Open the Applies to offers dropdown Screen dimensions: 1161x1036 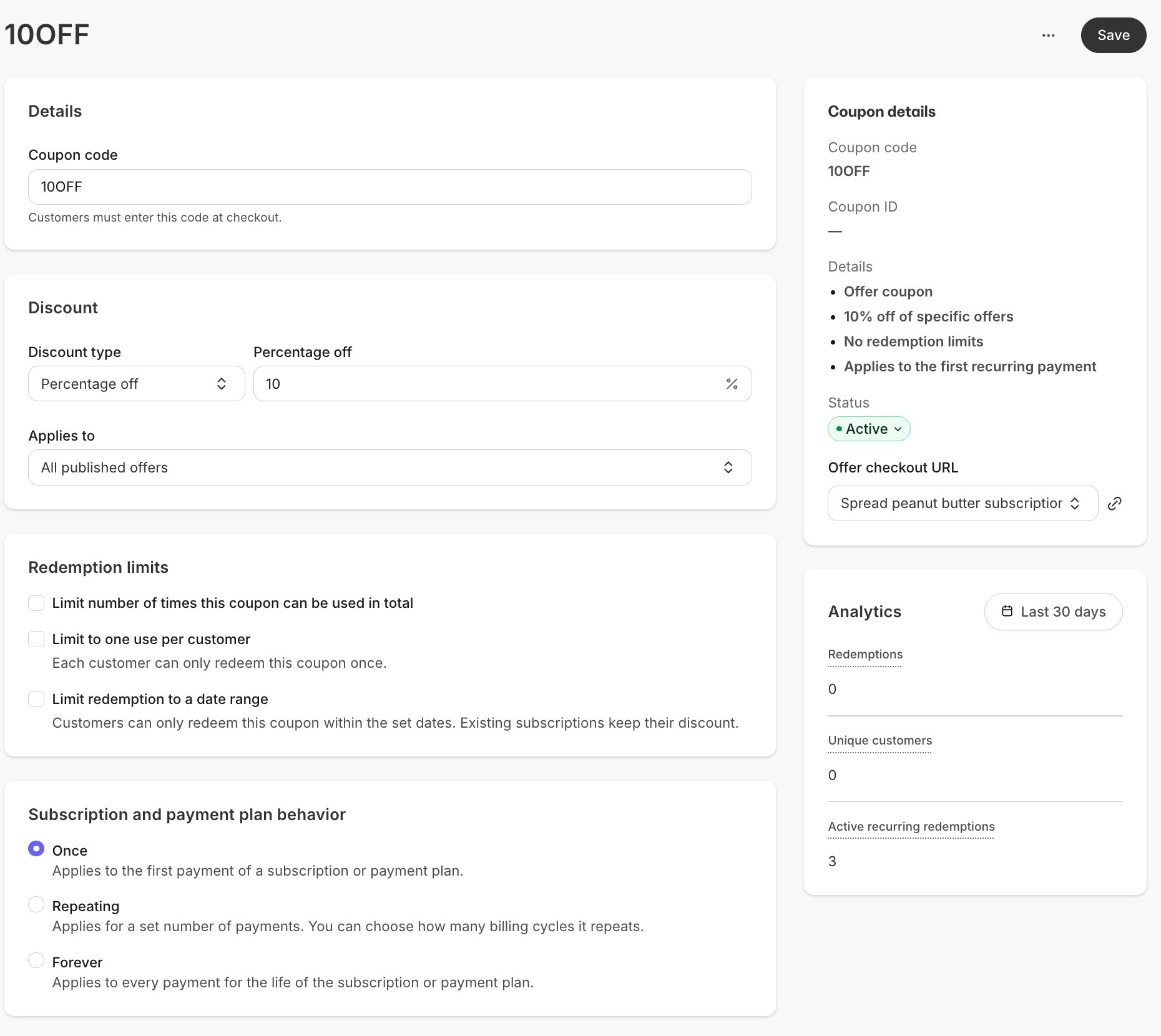[x=390, y=467]
